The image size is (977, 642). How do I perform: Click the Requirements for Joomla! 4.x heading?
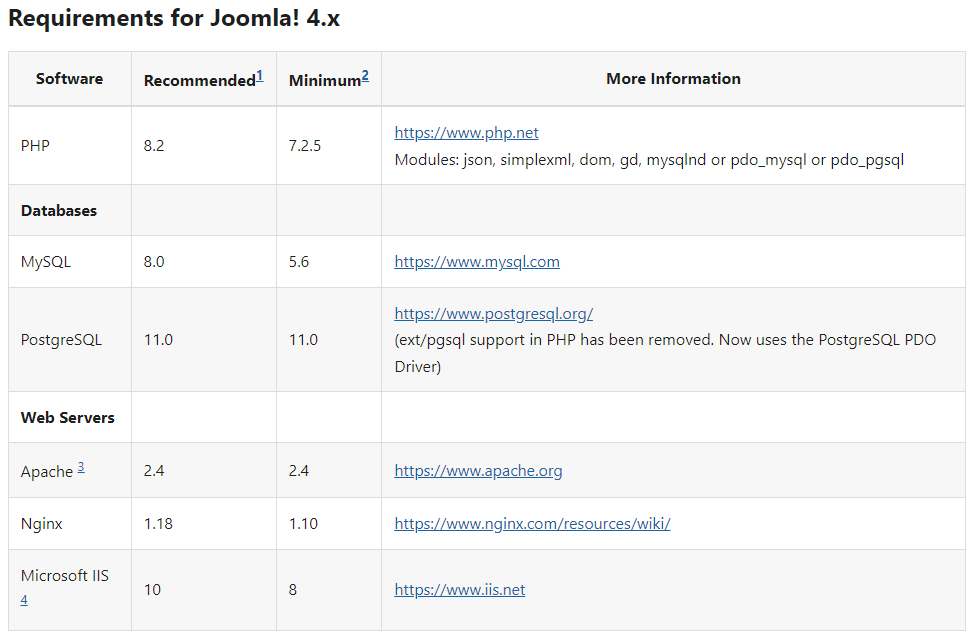click(174, 19)
